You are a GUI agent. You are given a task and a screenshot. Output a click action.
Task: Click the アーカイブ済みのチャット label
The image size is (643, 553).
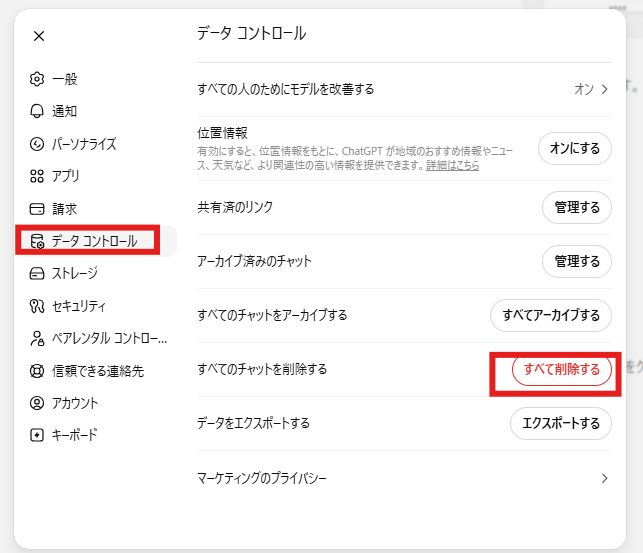[254, 262]
